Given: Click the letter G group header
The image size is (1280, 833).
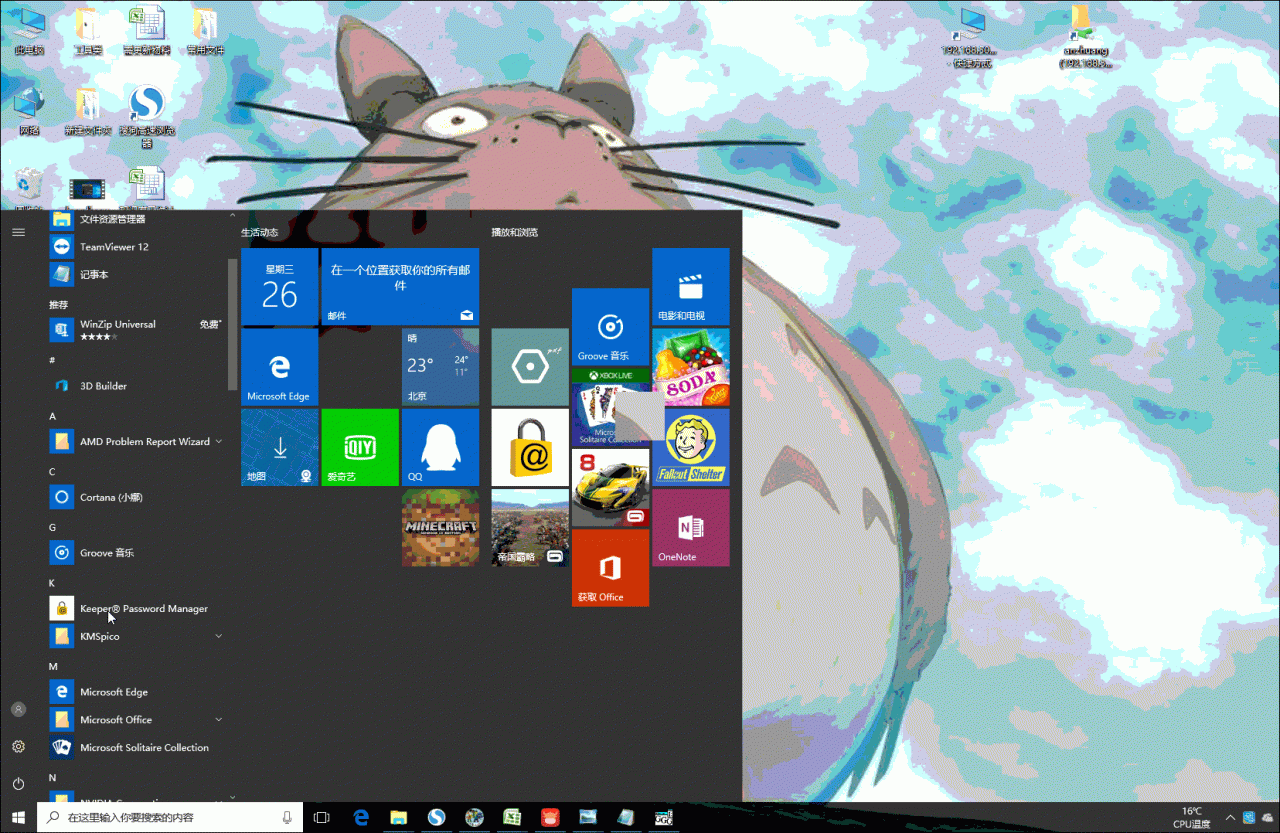Looking at the screenshot, I should click(x=52, y=527).
